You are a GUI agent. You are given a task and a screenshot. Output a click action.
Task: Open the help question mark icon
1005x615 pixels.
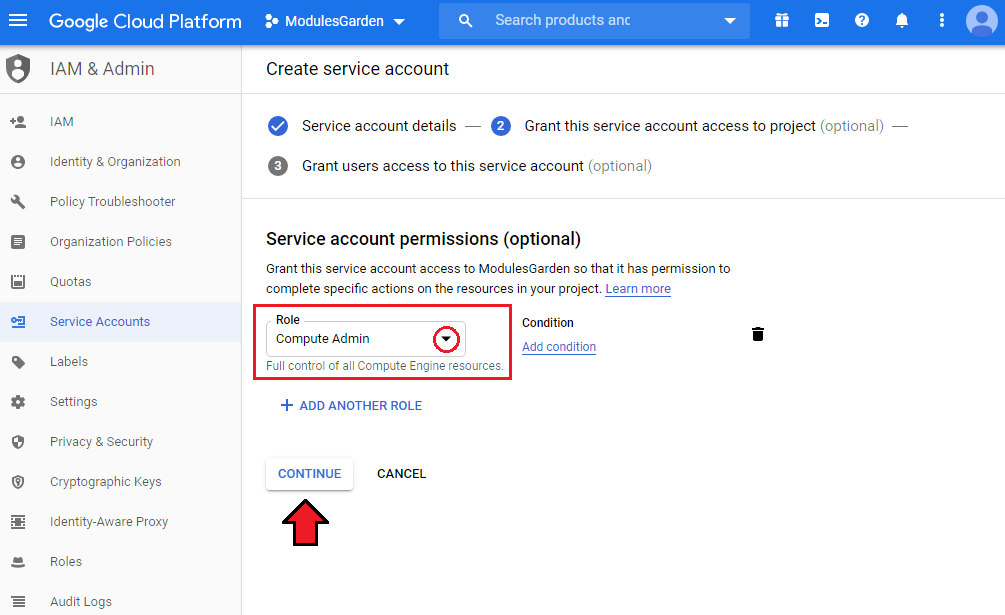tap(862, 20)
